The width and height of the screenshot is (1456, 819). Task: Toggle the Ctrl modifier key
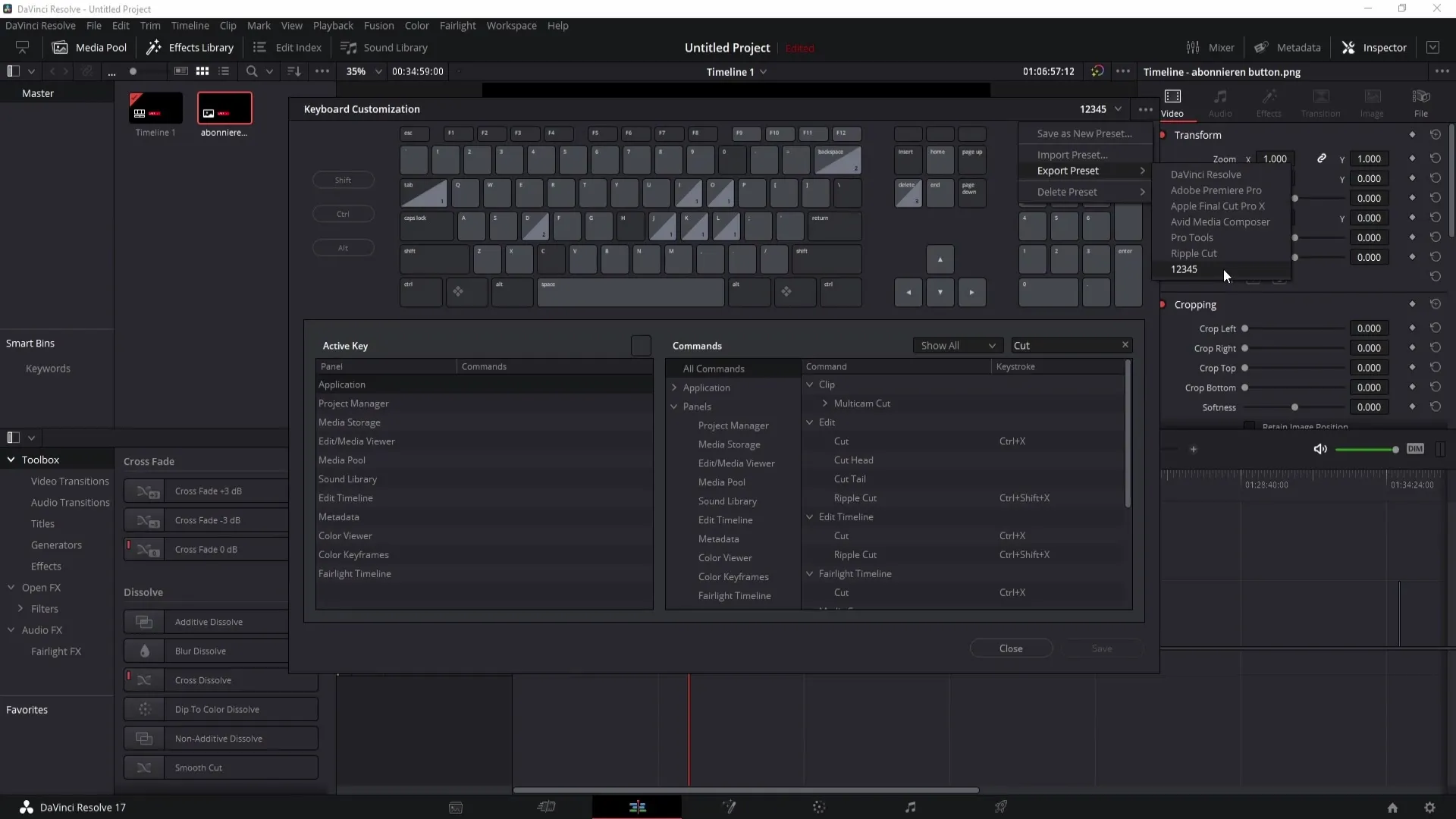(x=343, y=214)
